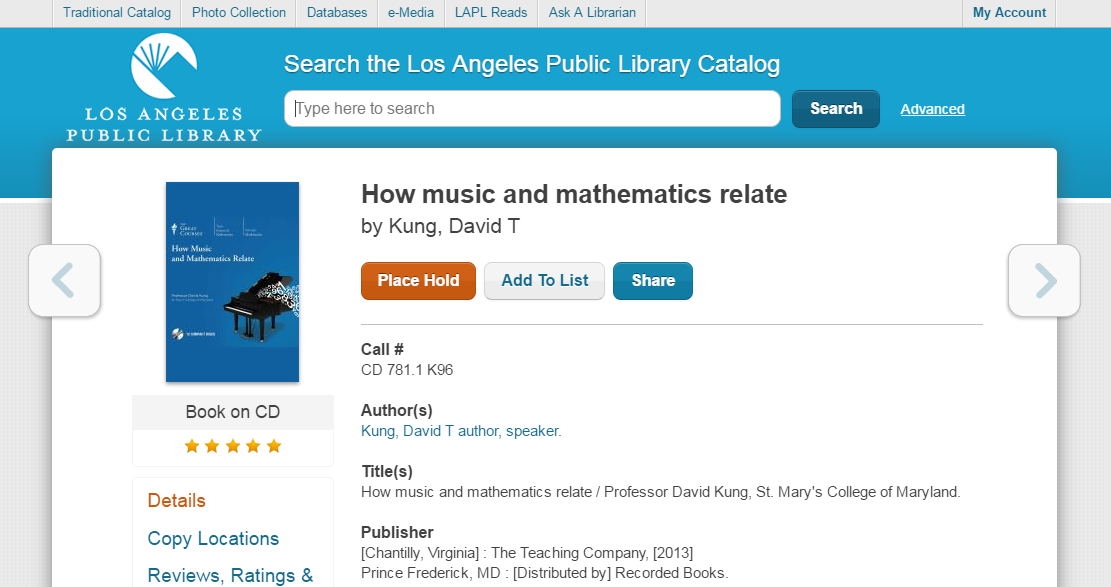Image resolution: width=1111 pixels, height=587 pixels.
Task: Select LAPL Reads in top navigation
Action: 490,13
